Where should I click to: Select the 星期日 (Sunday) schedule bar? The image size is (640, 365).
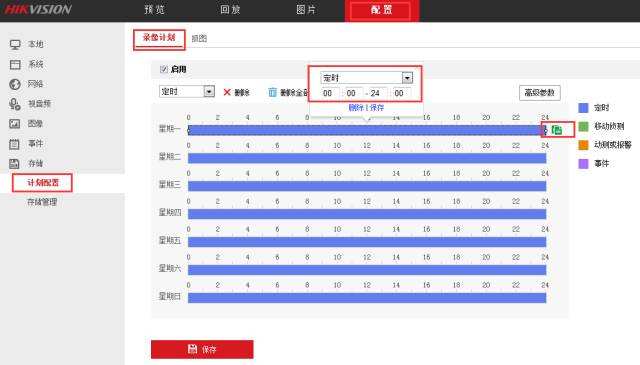(x=367, y=298)
